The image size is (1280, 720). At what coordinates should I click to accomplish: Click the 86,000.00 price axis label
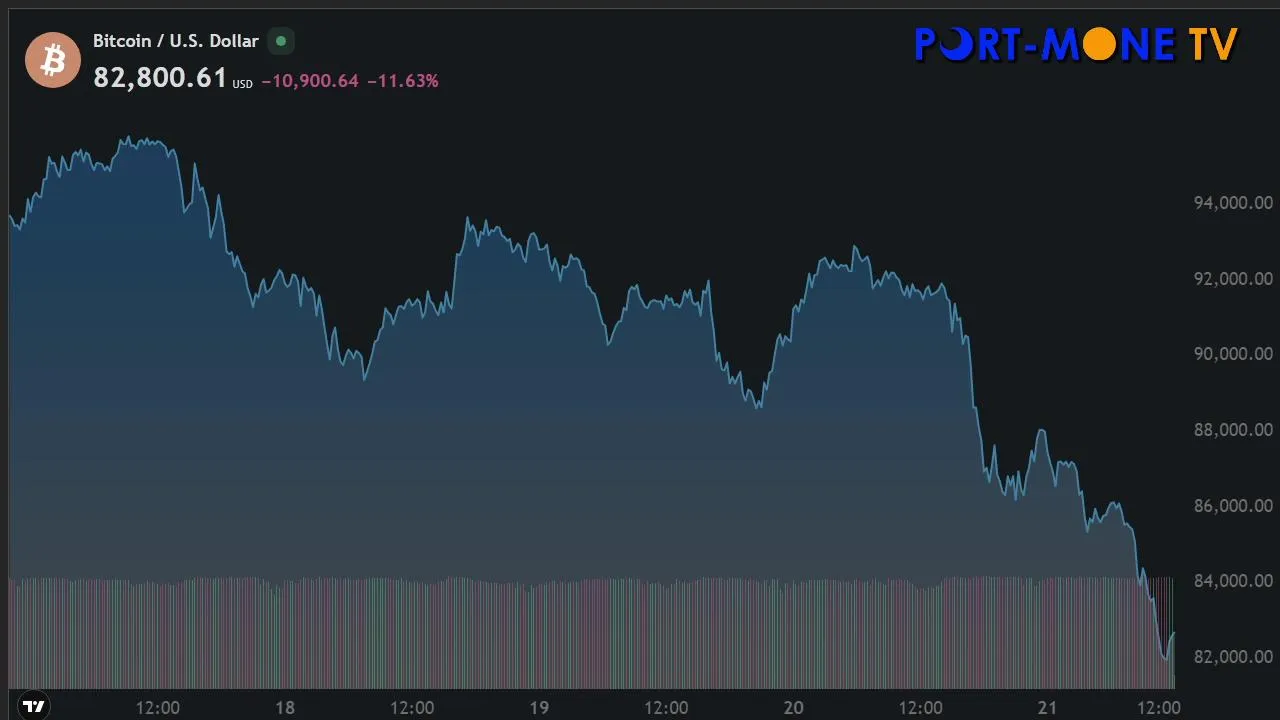tap(1233, 506)
